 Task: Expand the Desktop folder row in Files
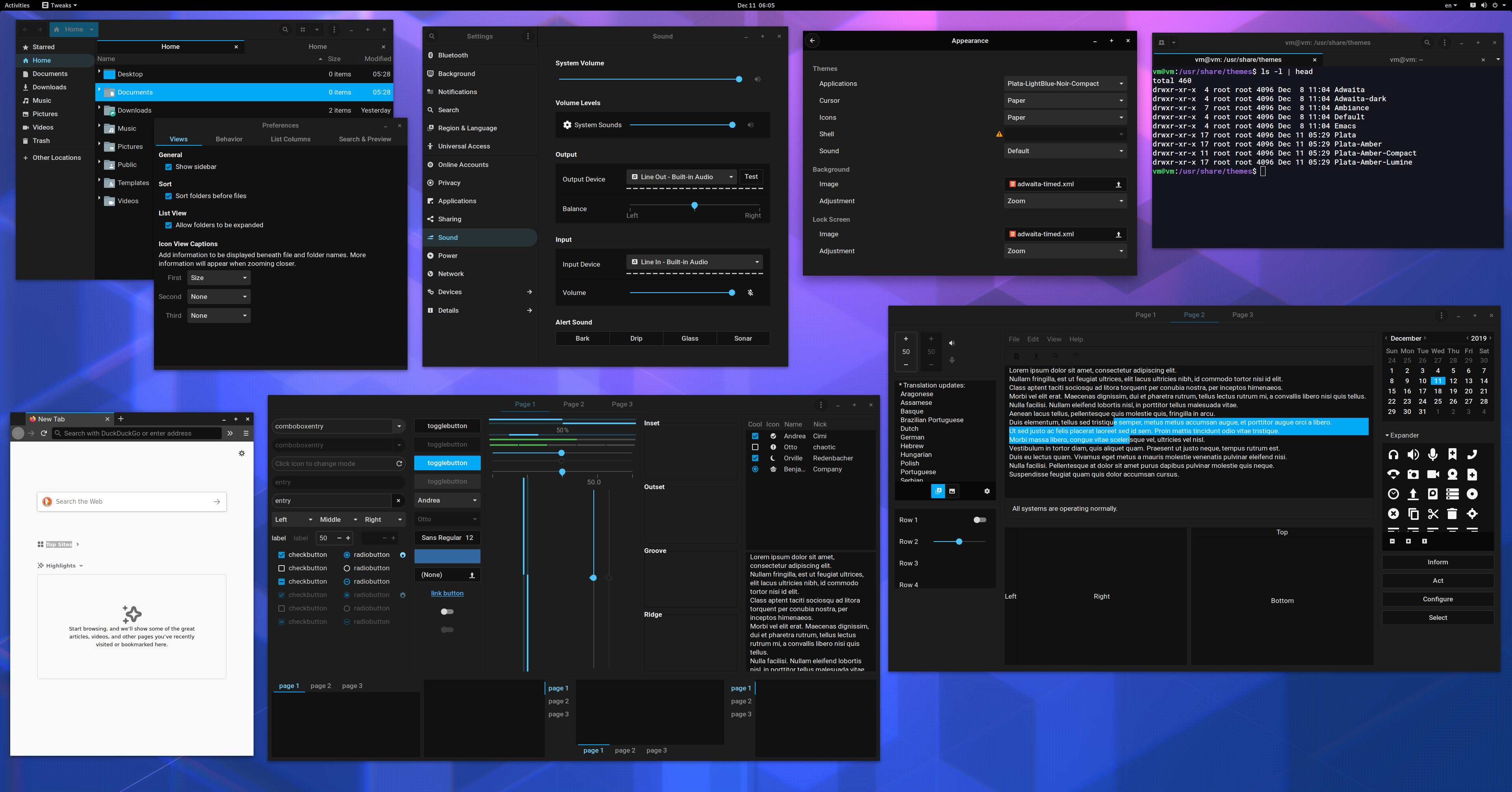[x=99, y=72]
